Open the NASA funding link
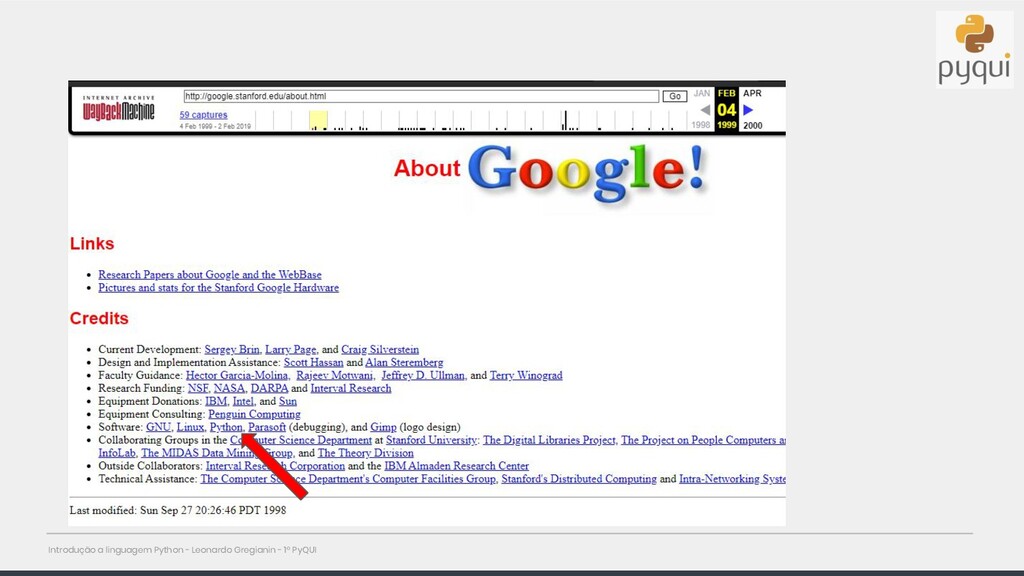This screenshot has width=1024, height=576. click(x=229, y=389)
